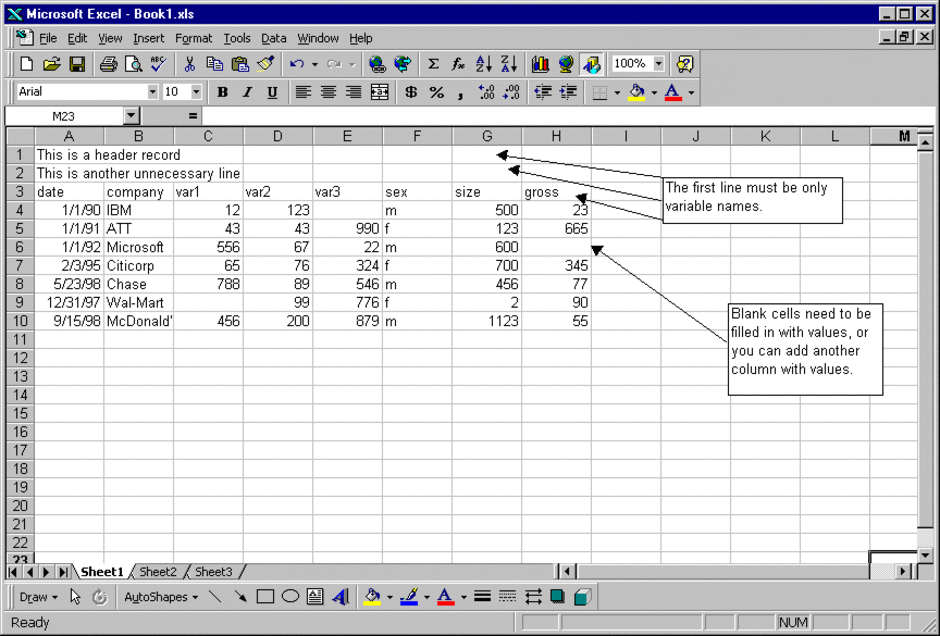The height and width of the screenshot is (636, 940).
Task: Click the Paste clipboard icon
Action: (x=240, y=64)
